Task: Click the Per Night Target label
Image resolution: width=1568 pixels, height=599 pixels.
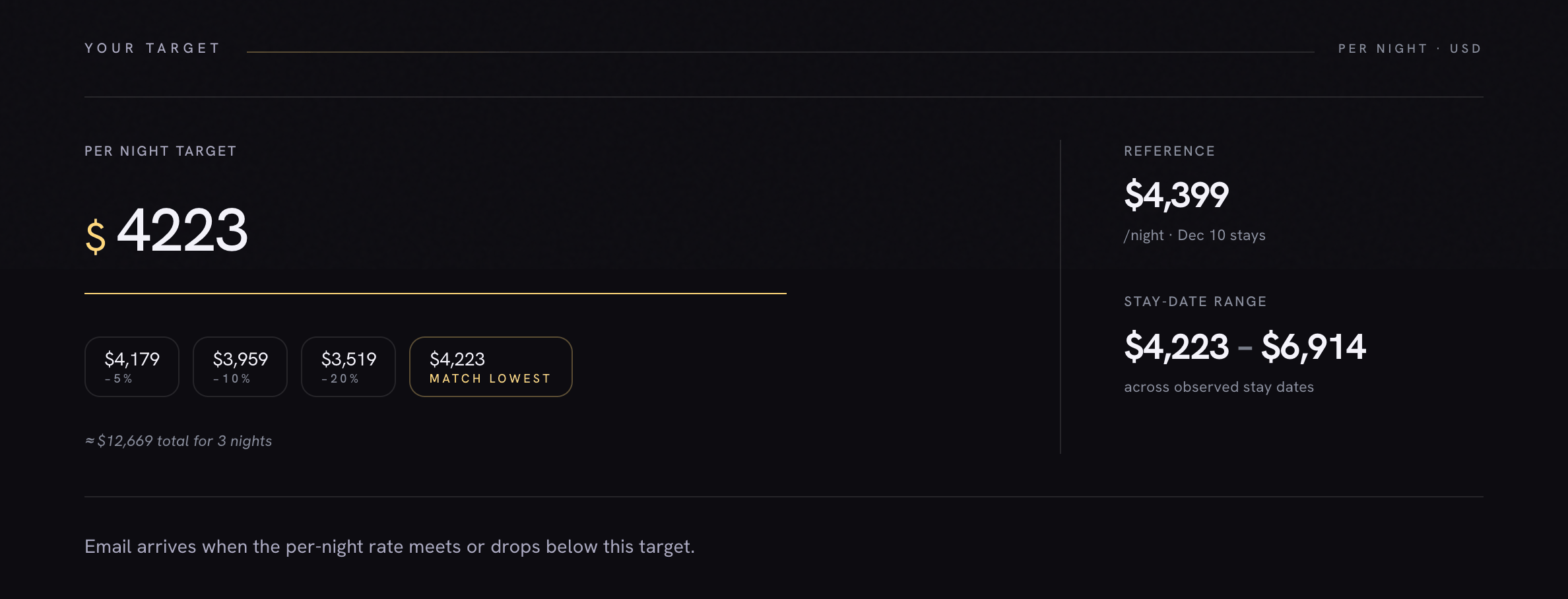Action: 160,151
